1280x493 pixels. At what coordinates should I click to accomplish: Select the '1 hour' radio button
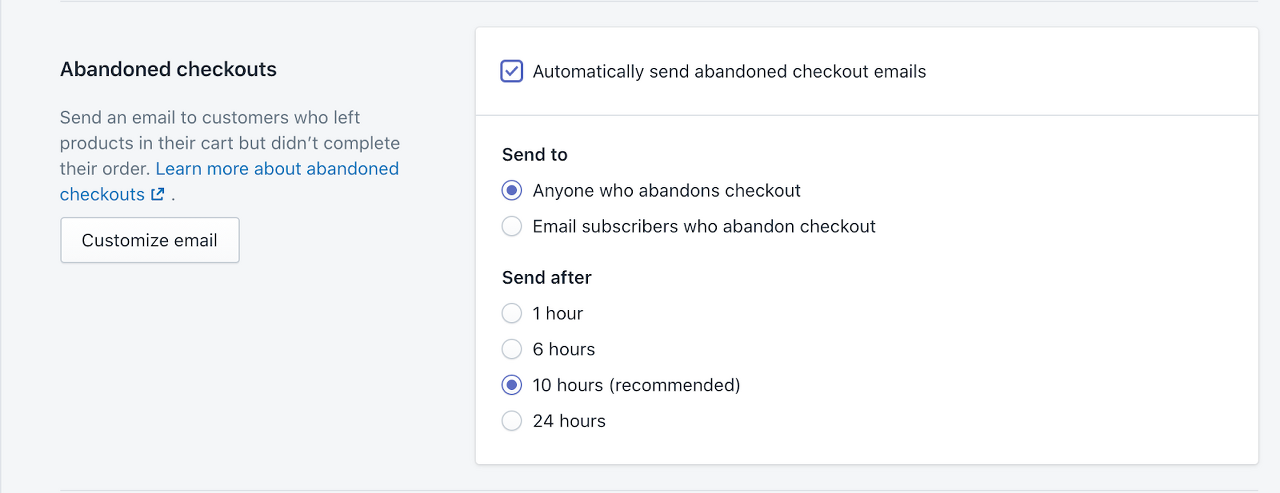point(512,314)
